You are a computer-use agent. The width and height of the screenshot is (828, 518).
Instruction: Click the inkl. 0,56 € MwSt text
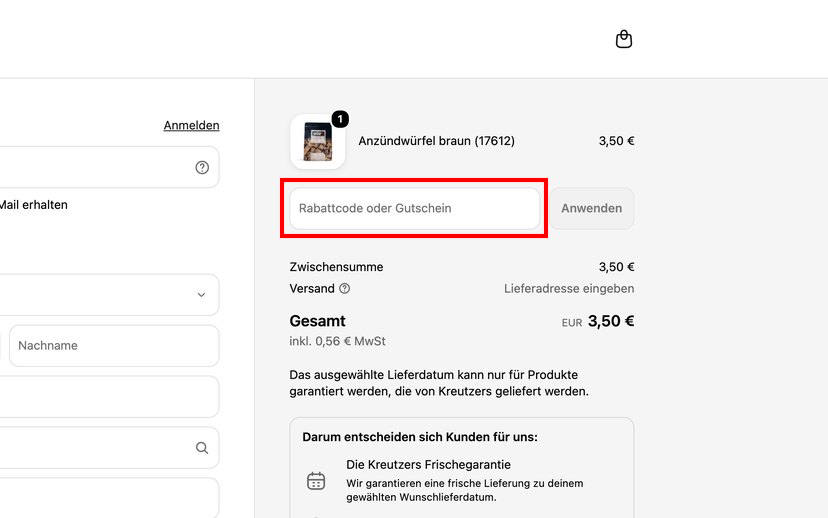(x=337, y=341)
